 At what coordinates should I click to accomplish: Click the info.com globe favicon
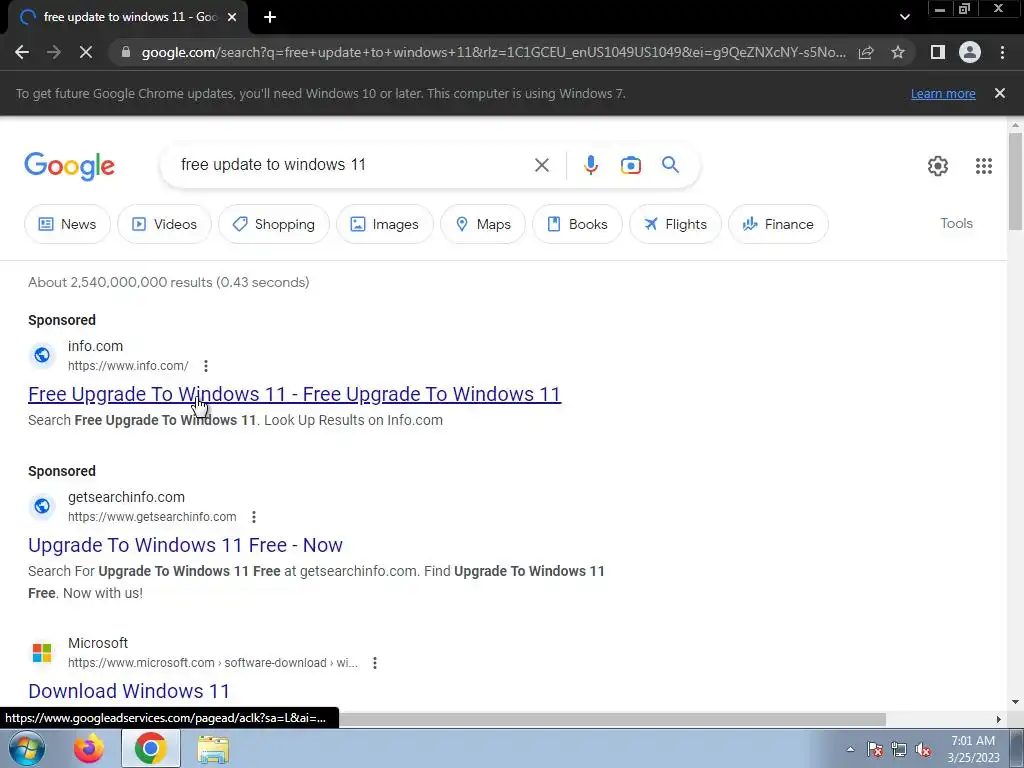(42, 355)
